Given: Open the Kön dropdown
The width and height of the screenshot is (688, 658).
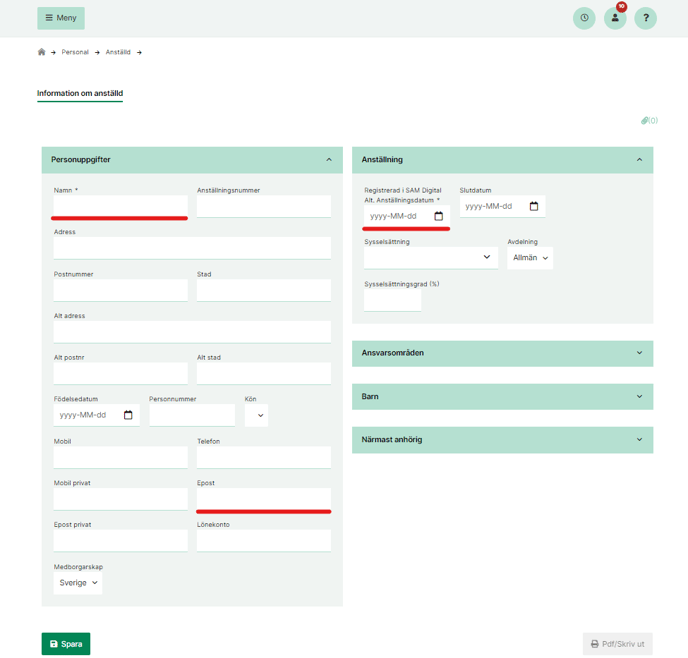Looking at the screenshot, I should tap(257, 416).
